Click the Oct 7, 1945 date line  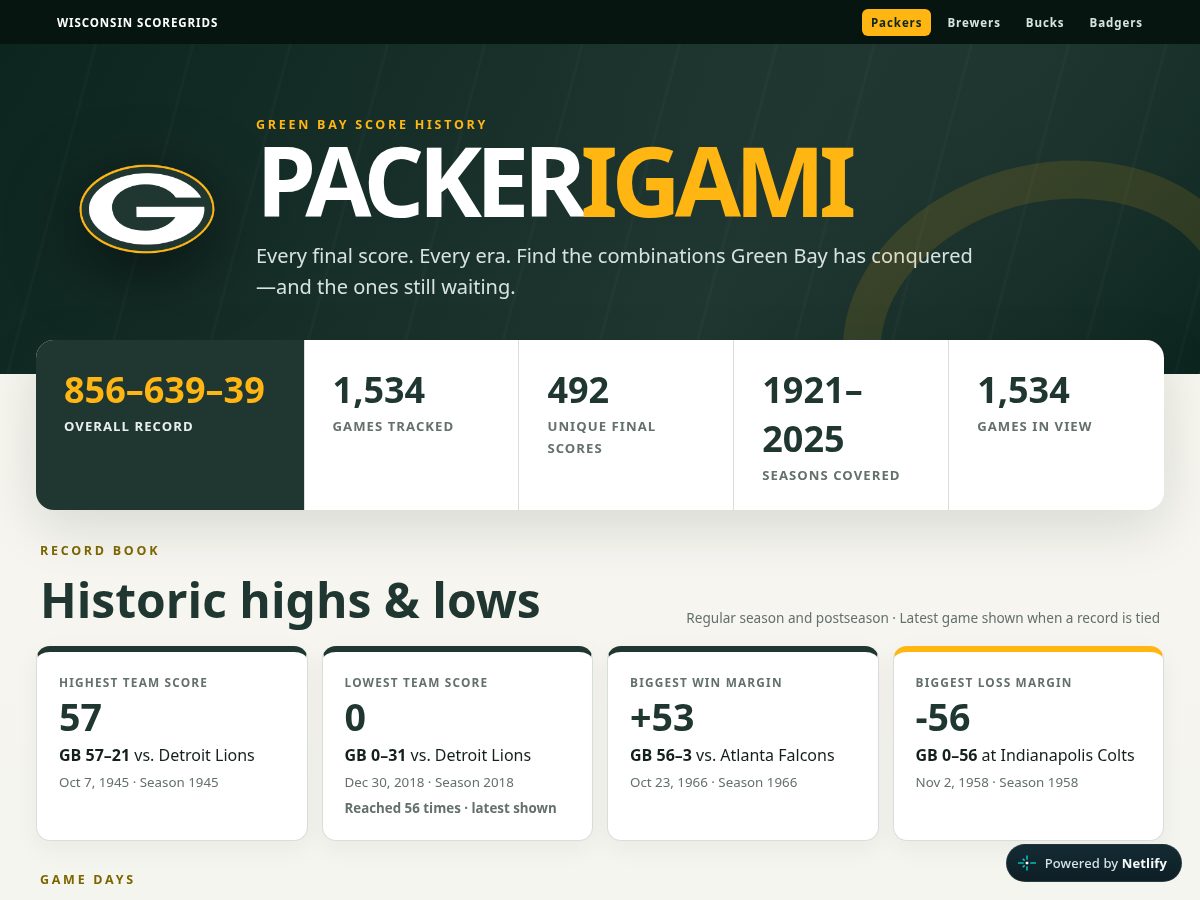click(139, 783)
